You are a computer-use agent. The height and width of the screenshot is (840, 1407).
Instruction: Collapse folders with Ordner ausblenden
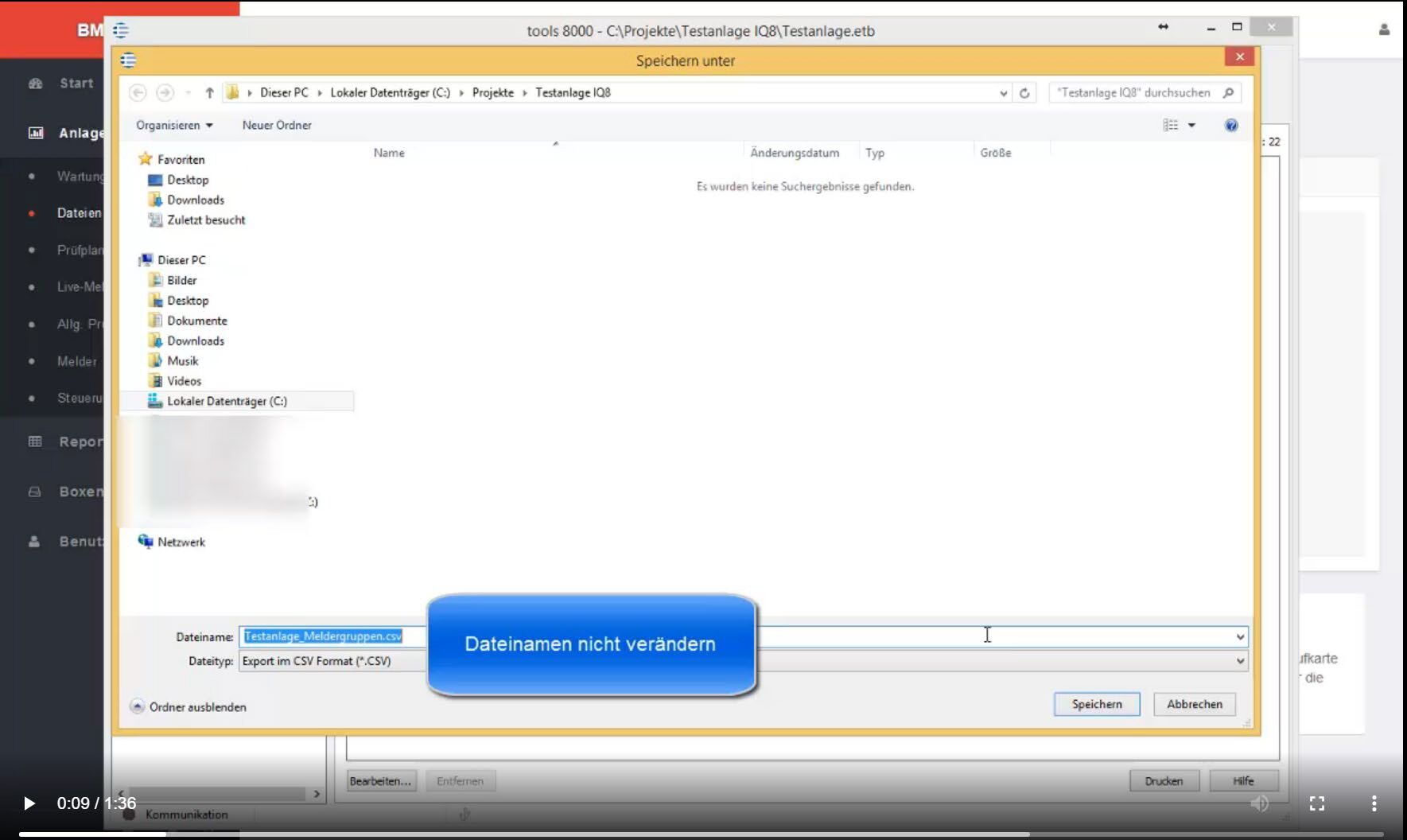(189, 706)
